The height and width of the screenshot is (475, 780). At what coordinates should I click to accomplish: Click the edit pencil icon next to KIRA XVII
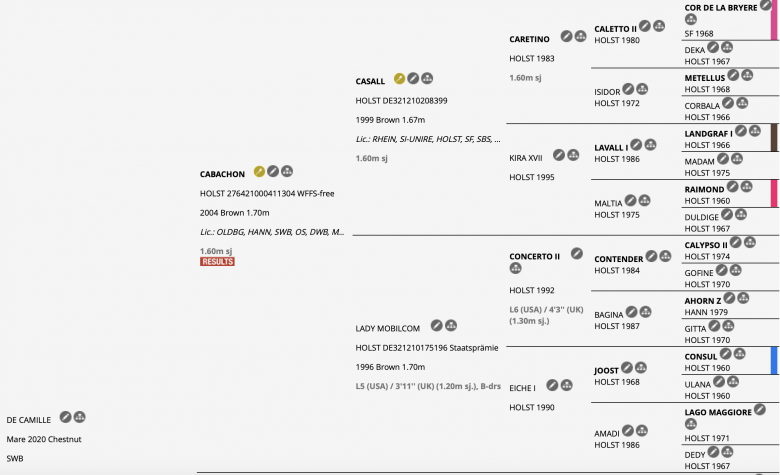click(559, 155)
